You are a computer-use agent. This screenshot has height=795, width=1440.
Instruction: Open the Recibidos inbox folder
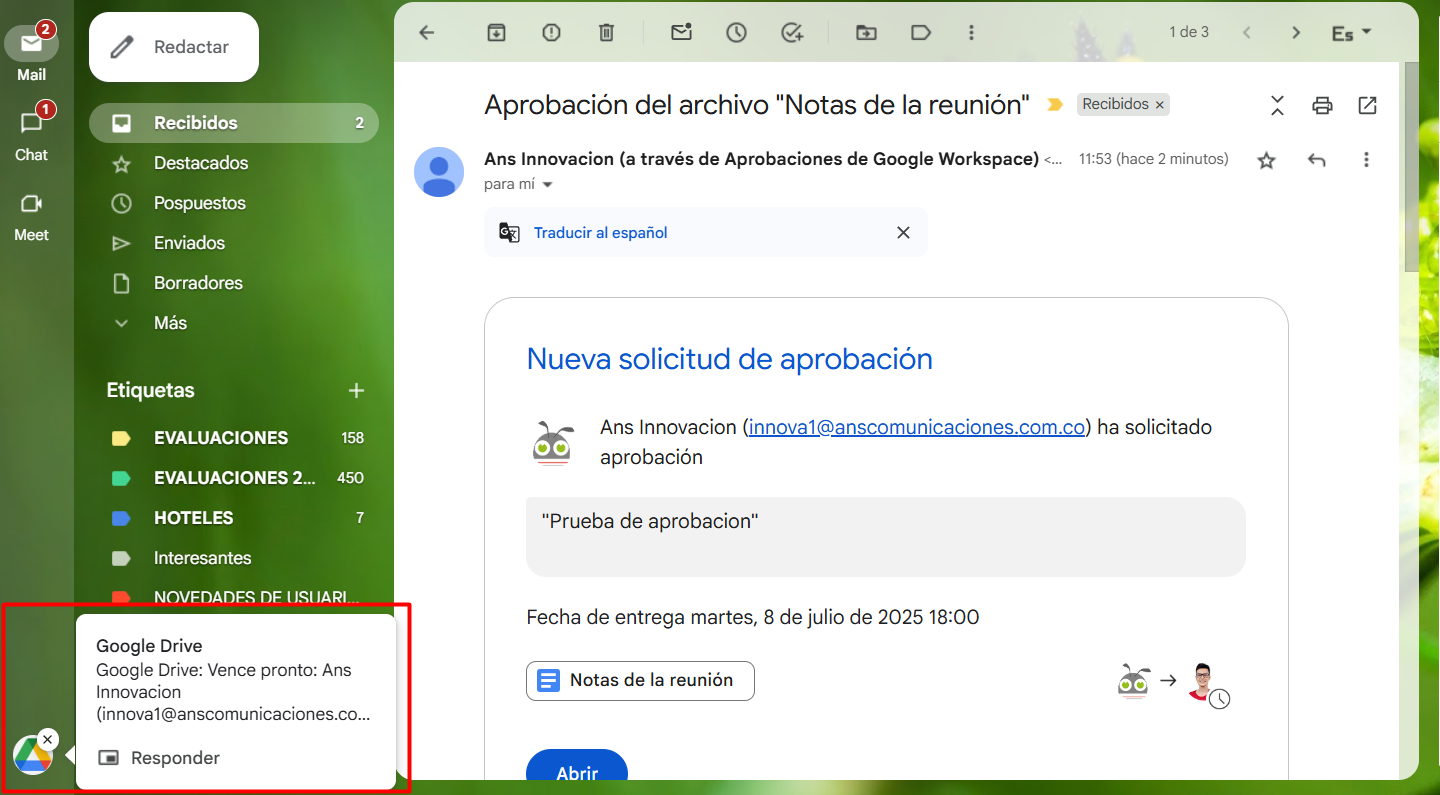pos(234,123)
